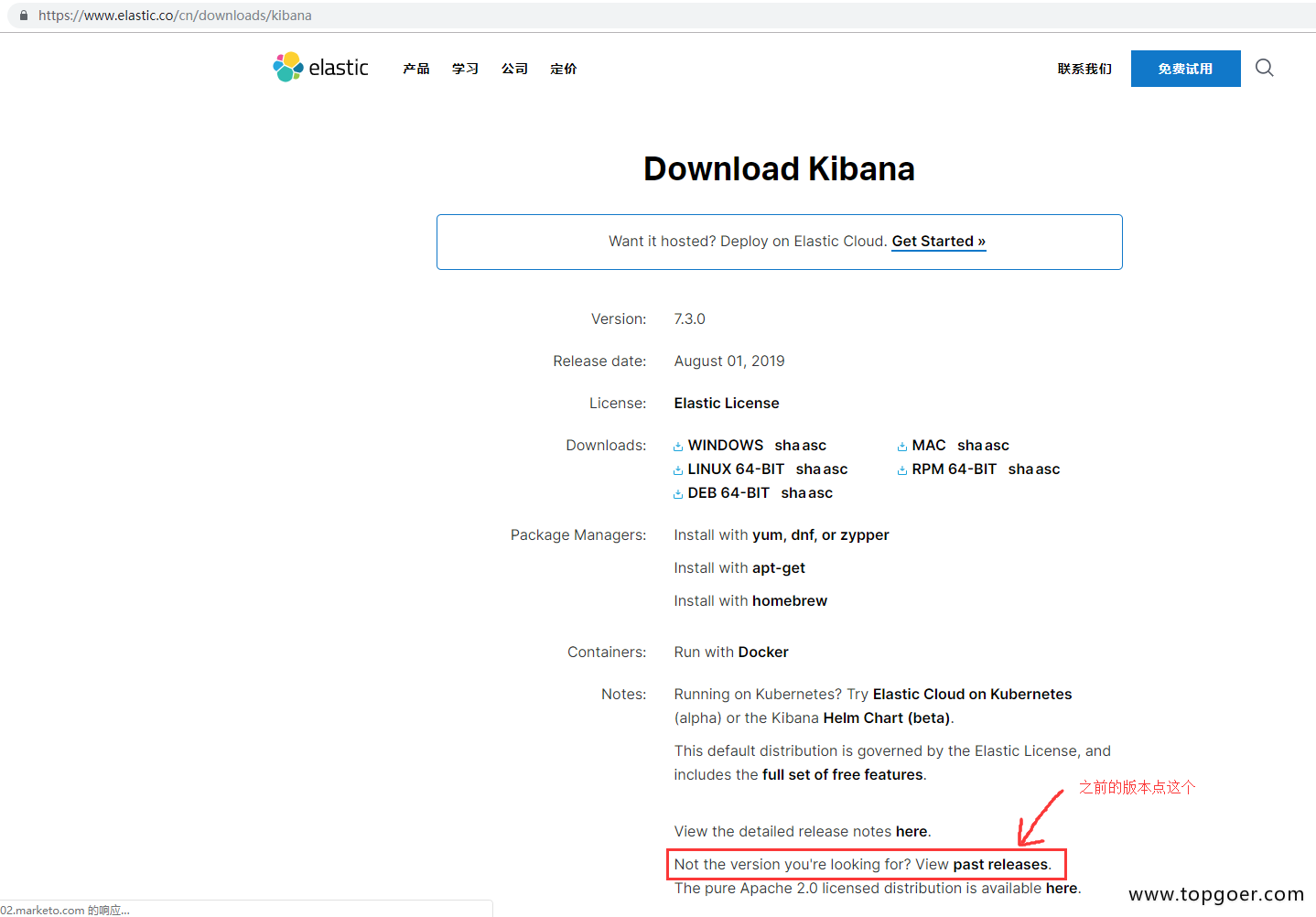Open the 产品 menu
Screen dimensions: 1316x917
coord(416,68)
